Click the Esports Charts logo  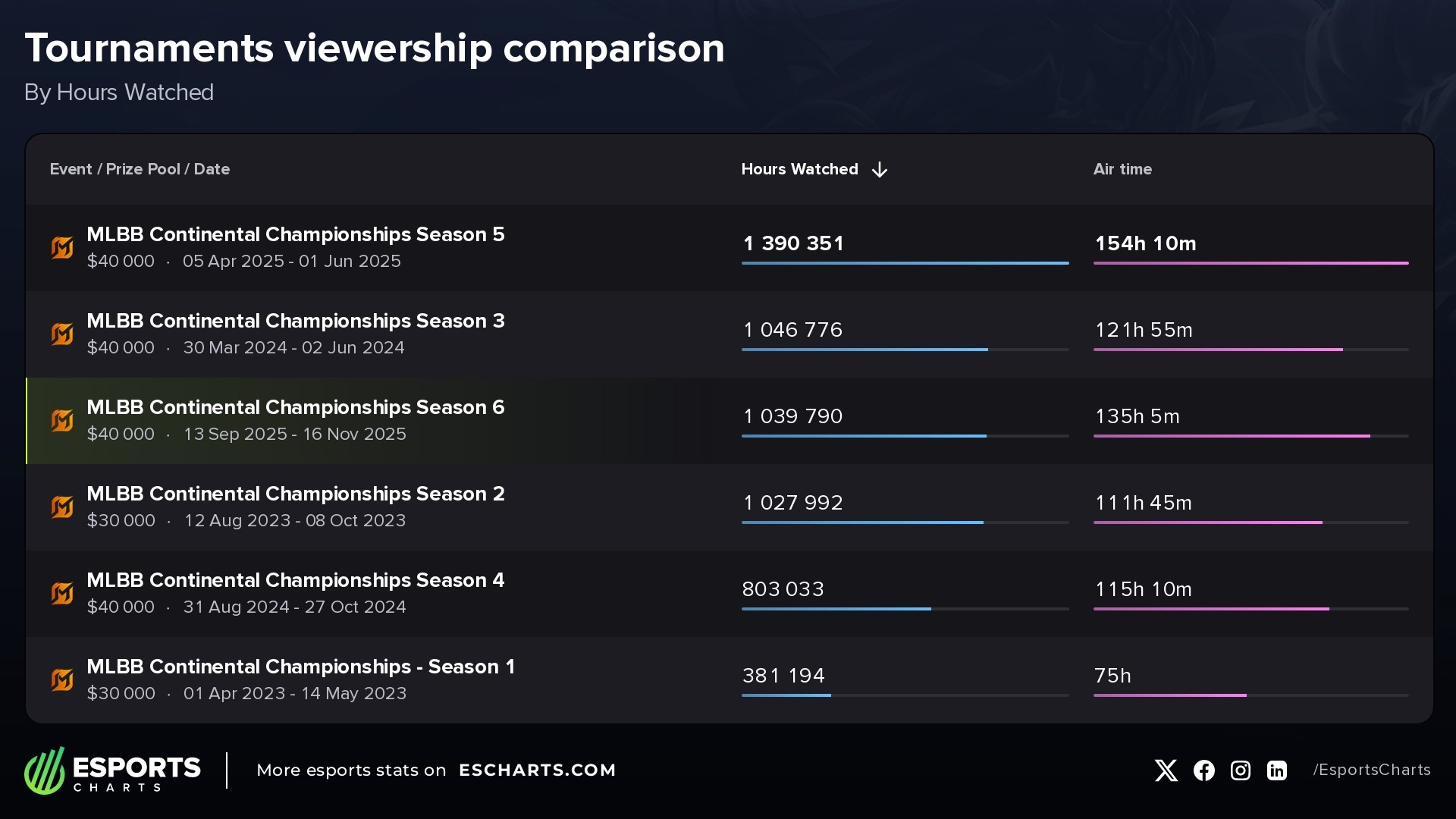point(112,770)
